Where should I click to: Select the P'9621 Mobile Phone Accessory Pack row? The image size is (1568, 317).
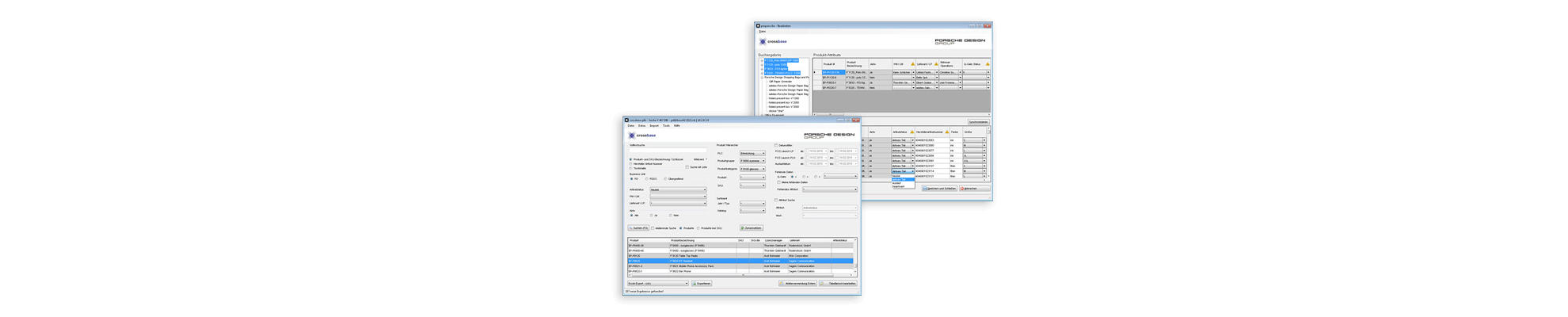[x=740, y=266]
